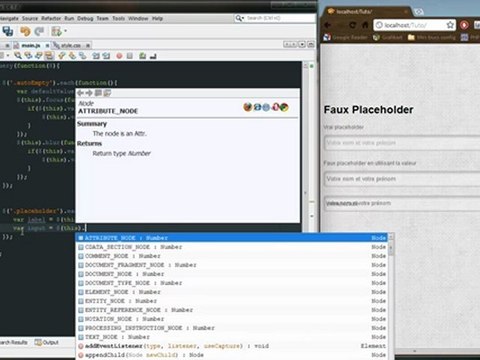The image size is (480, 360).
Task: Switch to the style.css editor tab
Action: click(x=70, y=45)
